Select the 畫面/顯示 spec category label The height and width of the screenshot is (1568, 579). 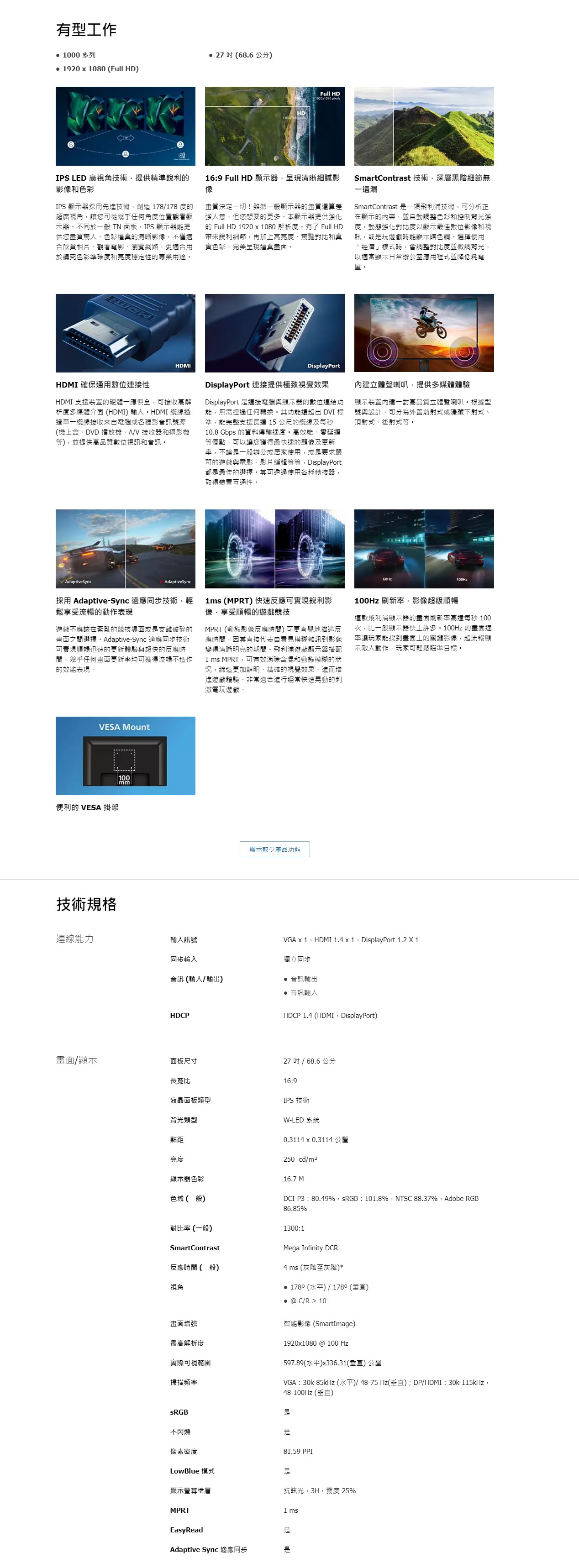point(76,1060)
